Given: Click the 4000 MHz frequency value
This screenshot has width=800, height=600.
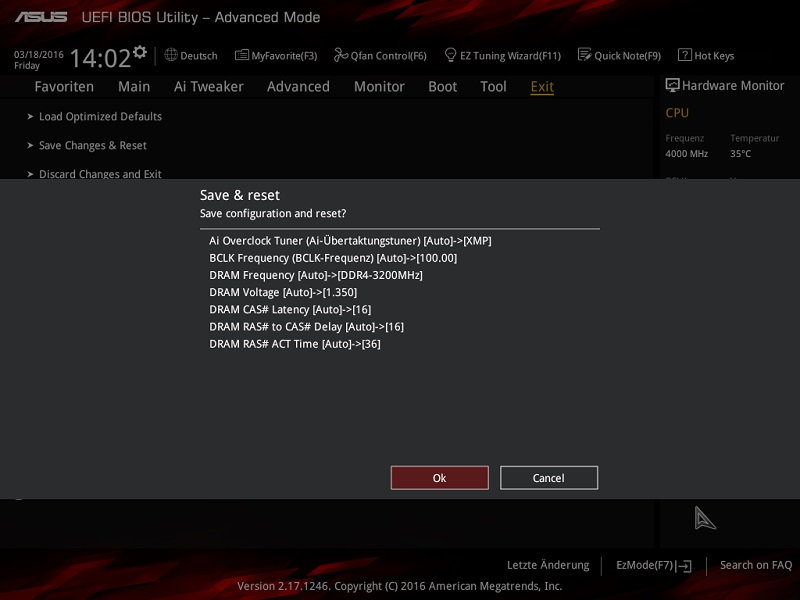Looking at the screenshot, I should [x=687, y=154].
